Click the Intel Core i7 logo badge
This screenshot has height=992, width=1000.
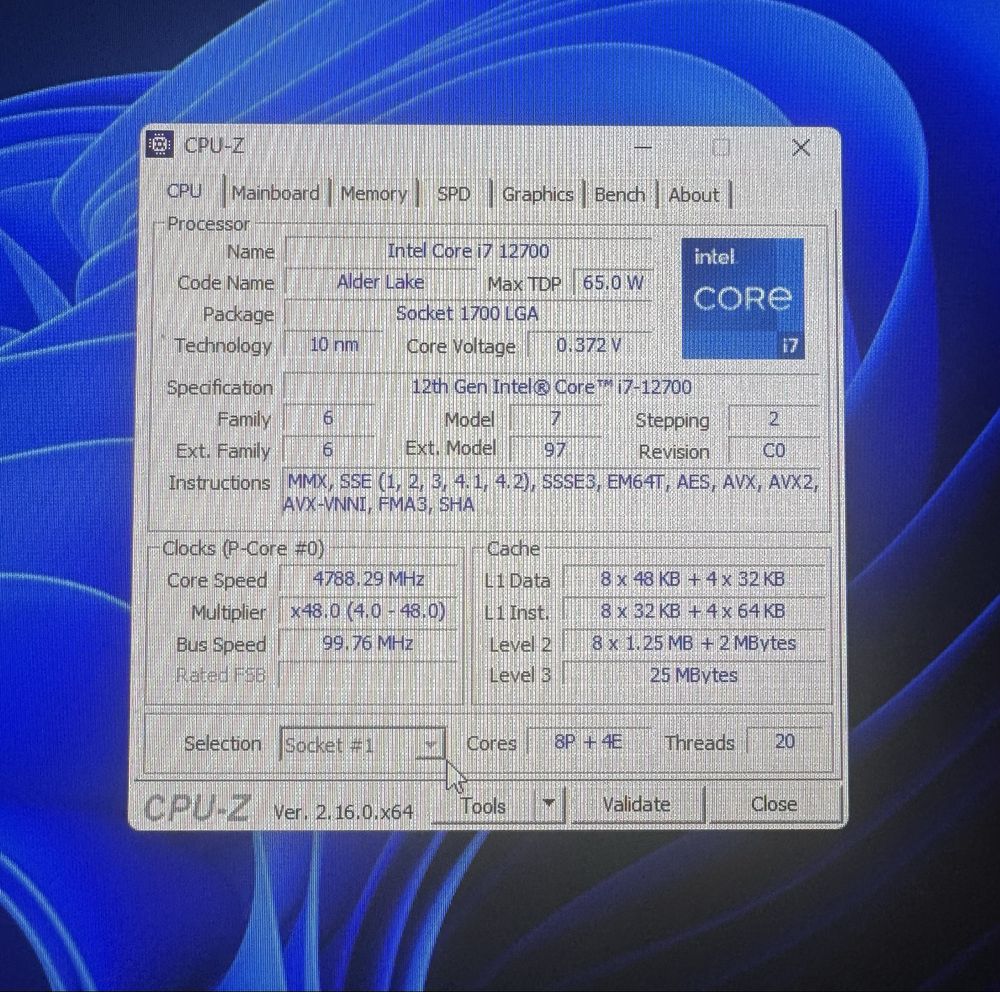tap(743, 298)
